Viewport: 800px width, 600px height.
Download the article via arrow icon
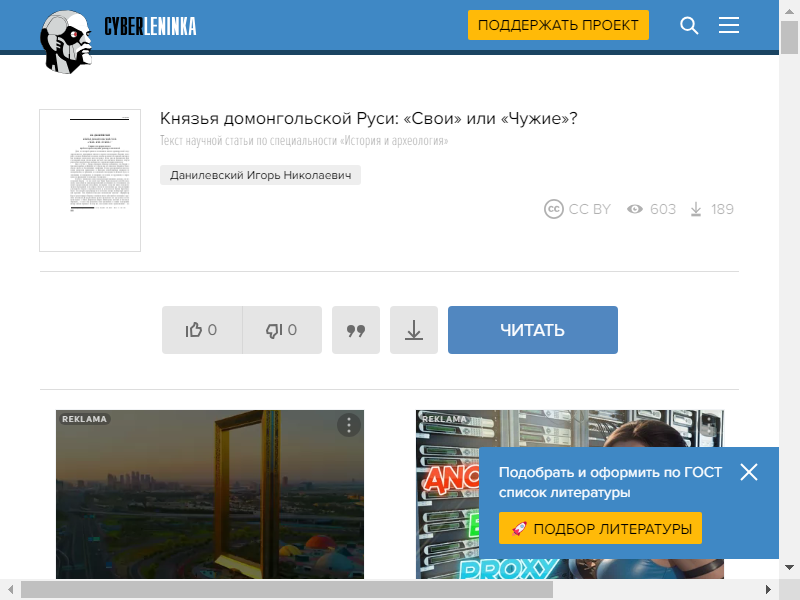point(414,330)
